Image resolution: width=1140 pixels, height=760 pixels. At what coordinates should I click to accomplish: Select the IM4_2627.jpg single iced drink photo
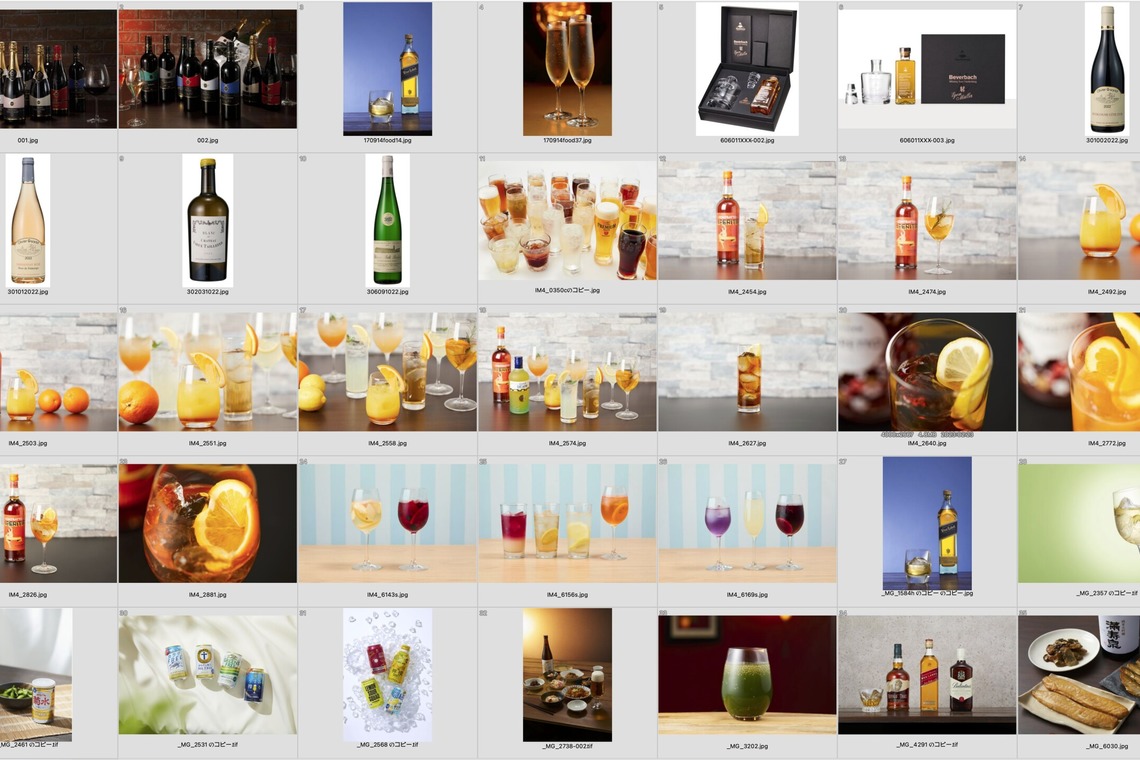[x=747, y=372]
